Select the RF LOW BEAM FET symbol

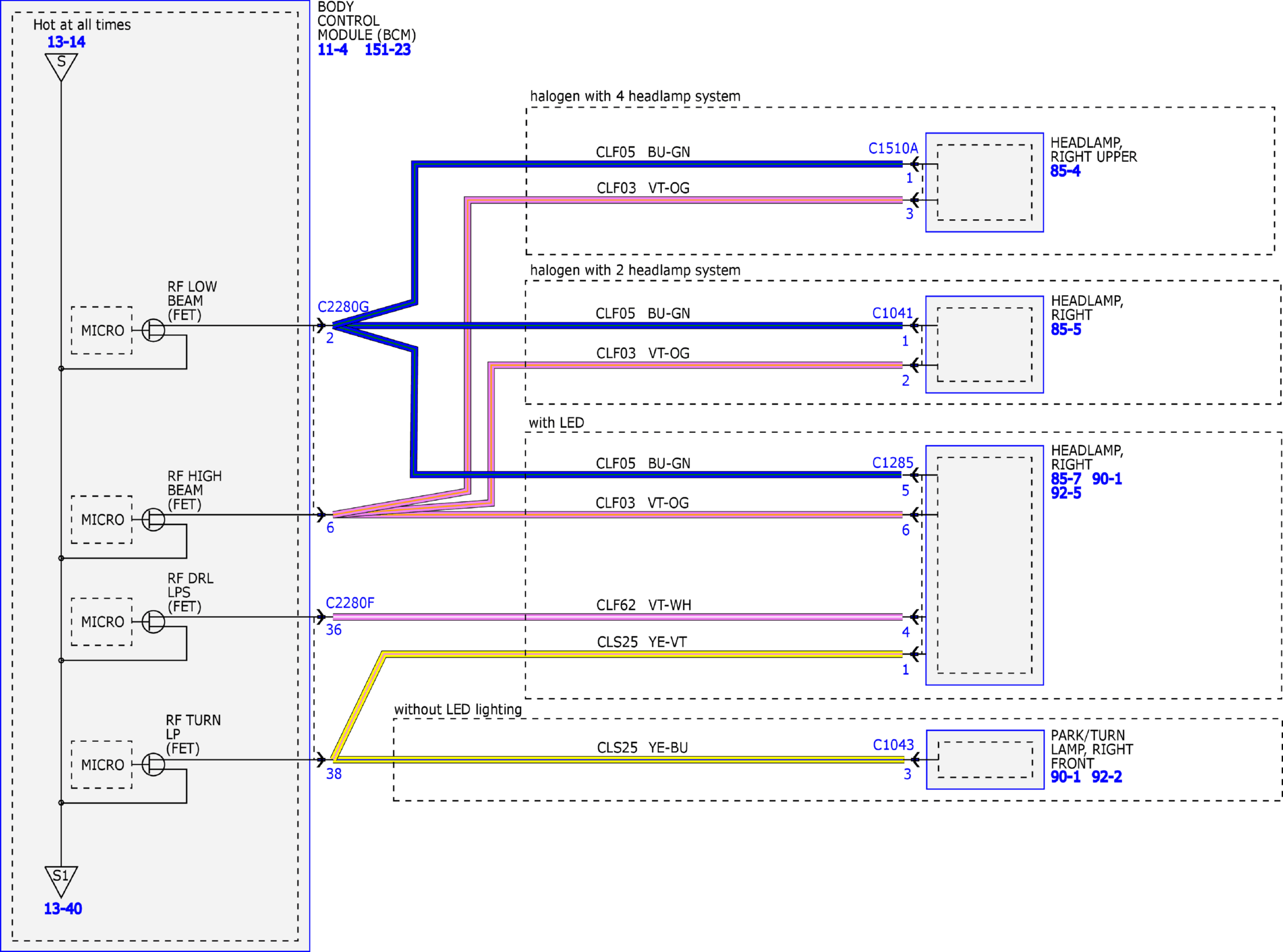[x=153, y=330]
